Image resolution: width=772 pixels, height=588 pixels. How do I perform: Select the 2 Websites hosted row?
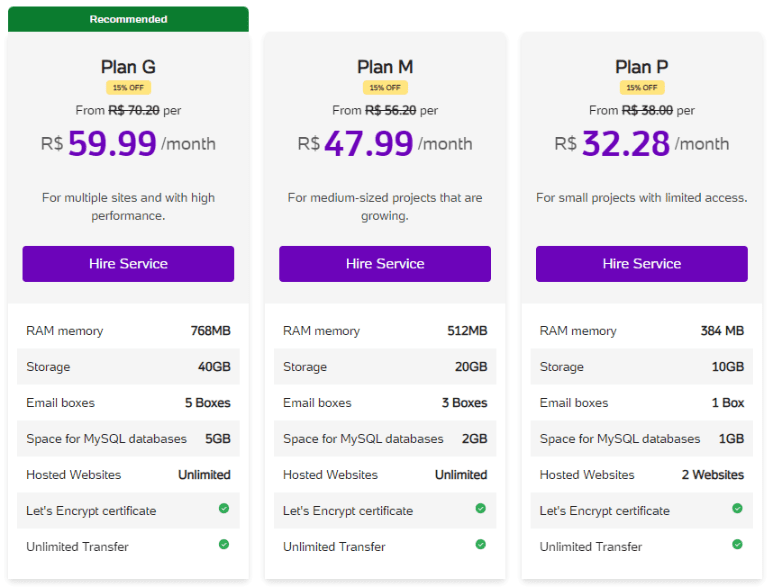(642, 475)
